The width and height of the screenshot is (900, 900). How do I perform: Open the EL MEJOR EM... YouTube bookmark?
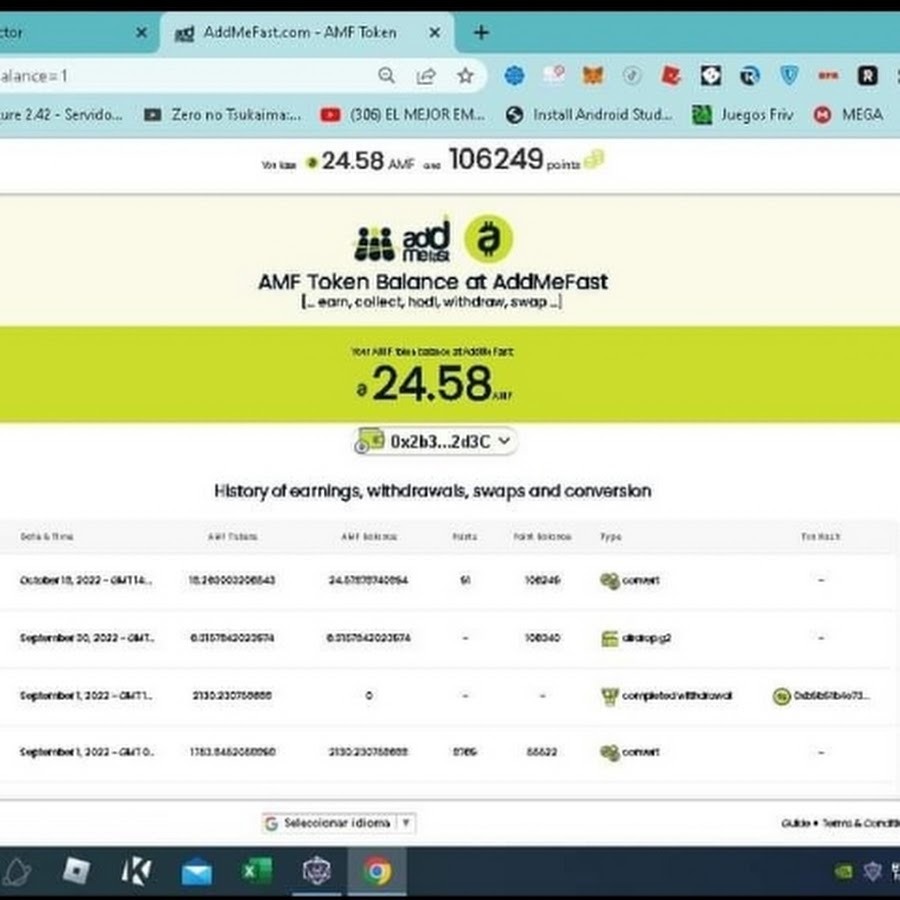pos(403,115)
